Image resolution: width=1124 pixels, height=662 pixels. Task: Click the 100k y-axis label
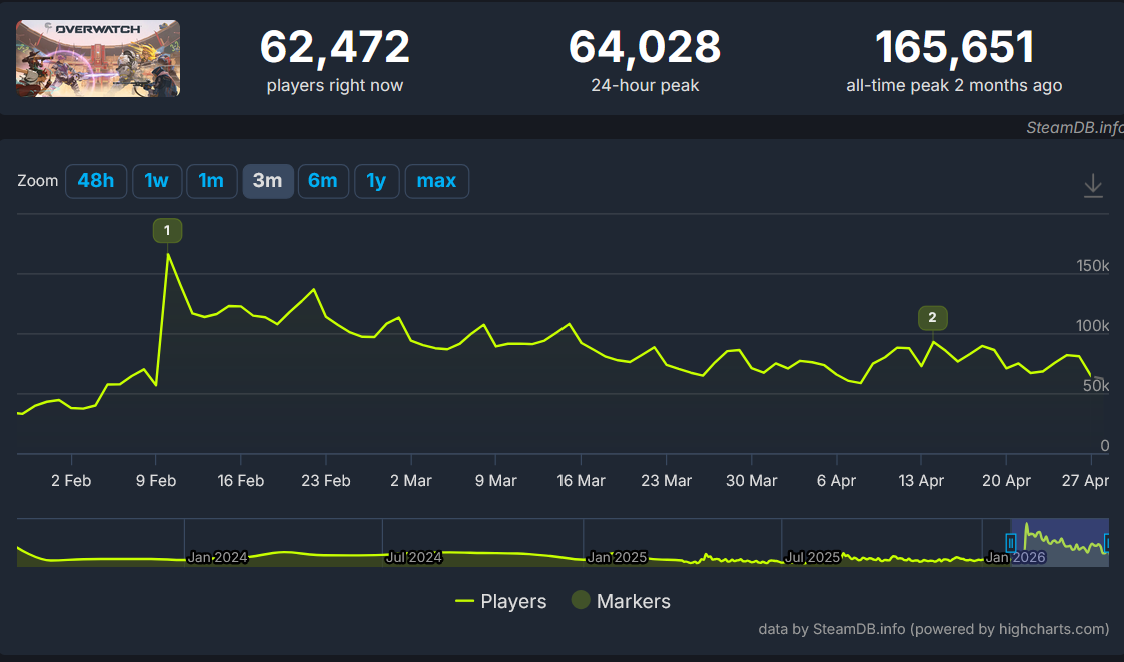(x=1092, y=326)
